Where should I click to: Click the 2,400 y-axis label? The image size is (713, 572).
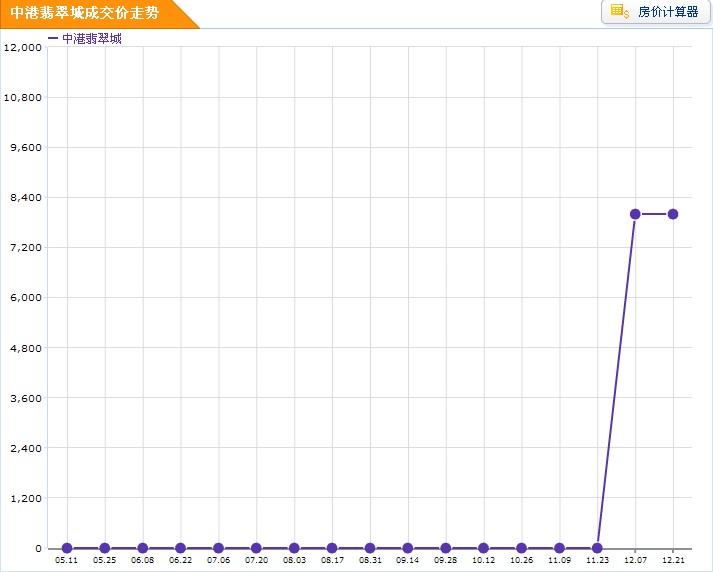coord(26,448)
